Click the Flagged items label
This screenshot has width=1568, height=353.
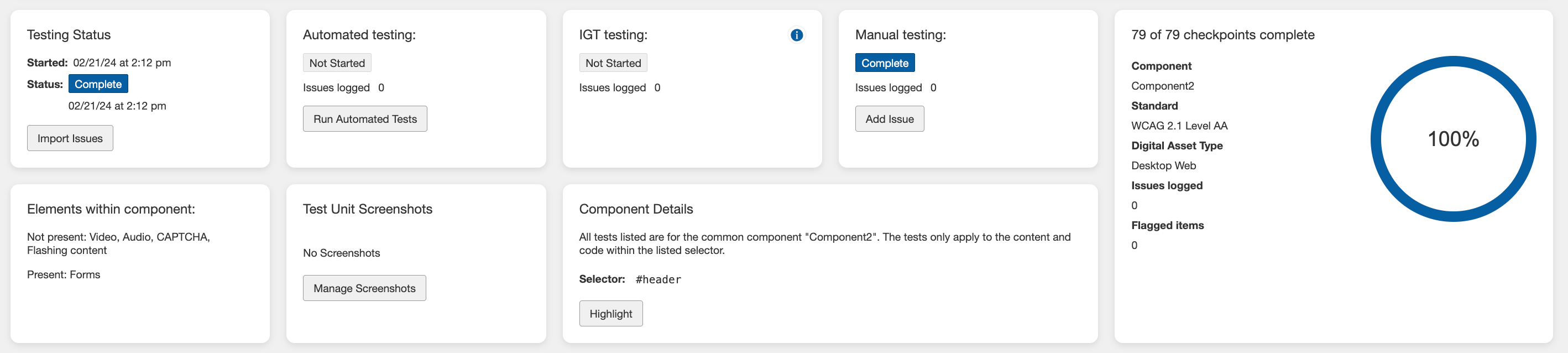[x=1167, y=225]
